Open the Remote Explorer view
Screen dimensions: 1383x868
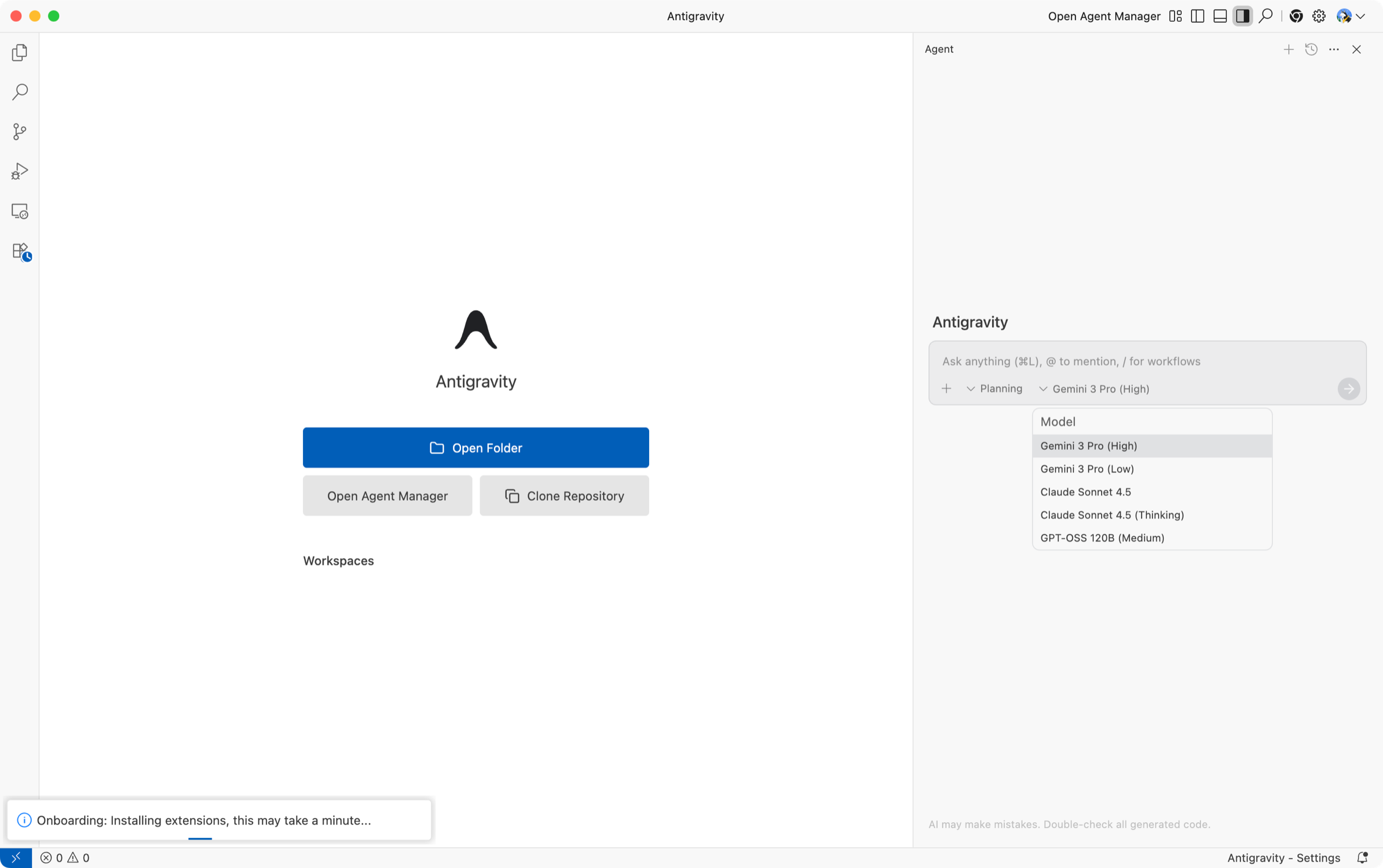click(20, 211)
